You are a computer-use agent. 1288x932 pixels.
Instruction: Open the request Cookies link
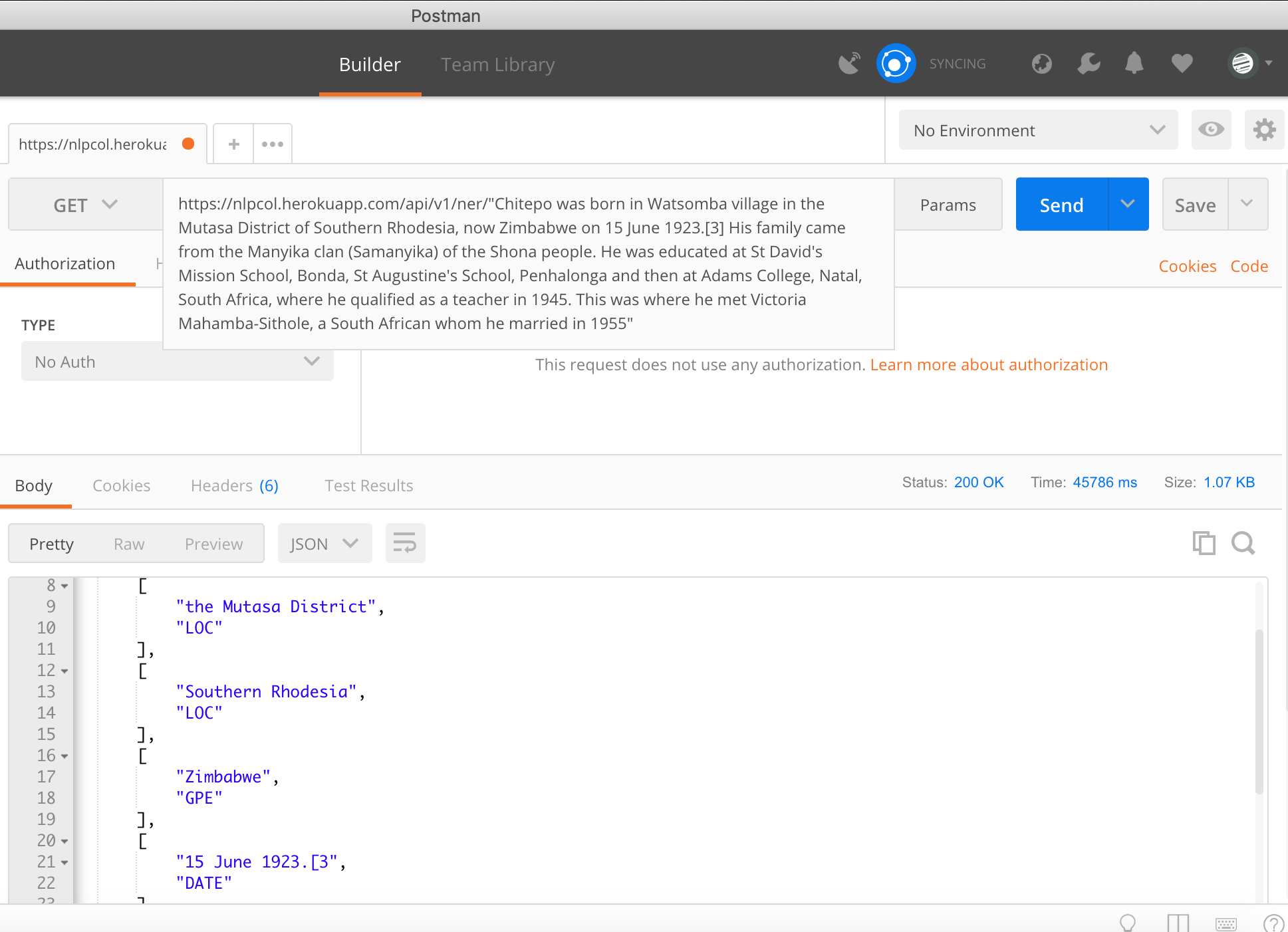1188,266
